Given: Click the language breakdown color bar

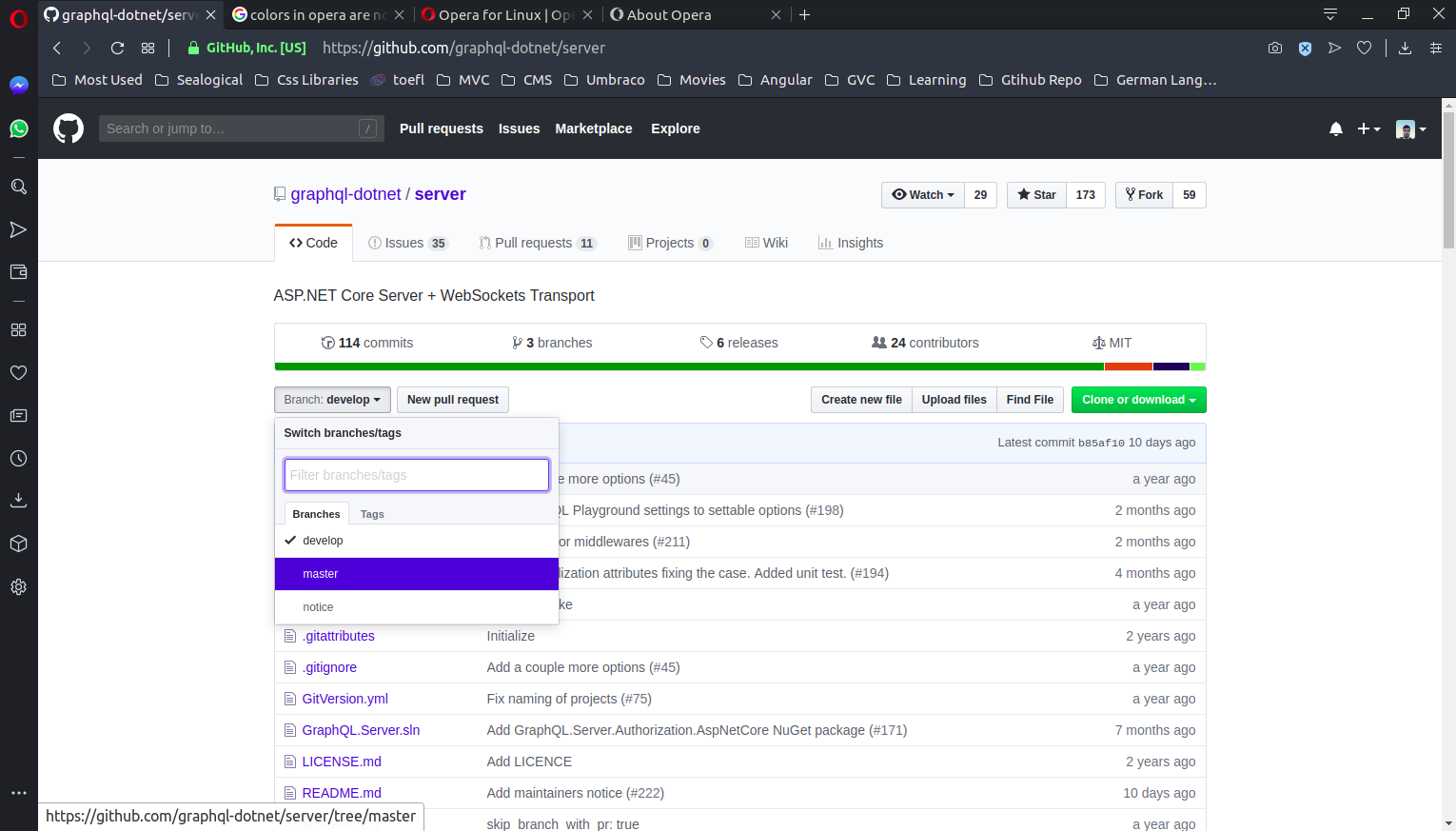Looking at the screenshot, I should point(739,366).
